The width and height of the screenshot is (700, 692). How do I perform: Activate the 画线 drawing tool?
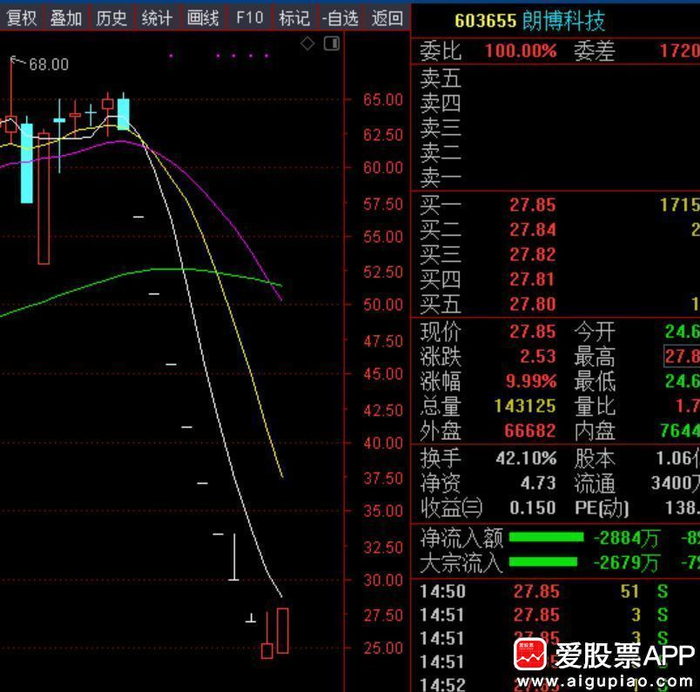[x=203, y=18]
